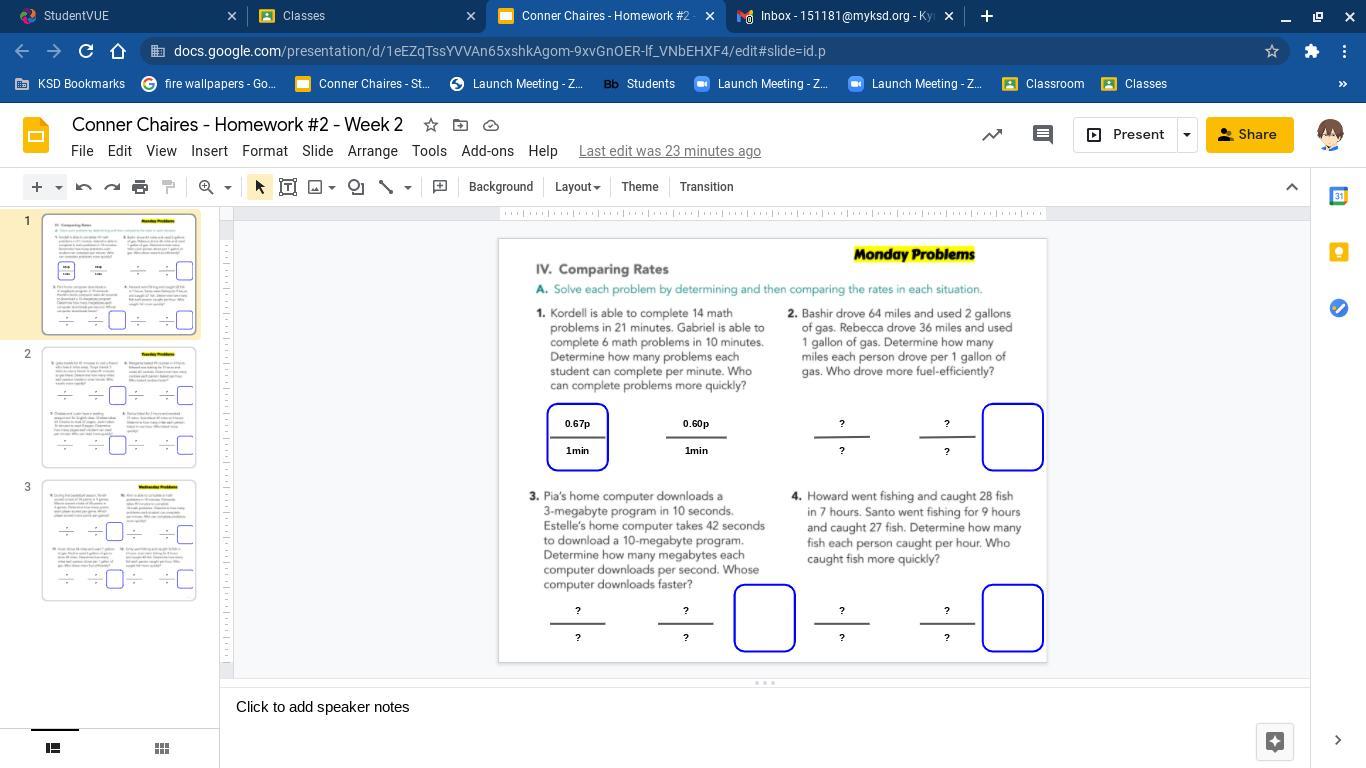1366x768 pixels.
Task: Switch to grid view
Action: pyautogui.click(x=161, y=748)
